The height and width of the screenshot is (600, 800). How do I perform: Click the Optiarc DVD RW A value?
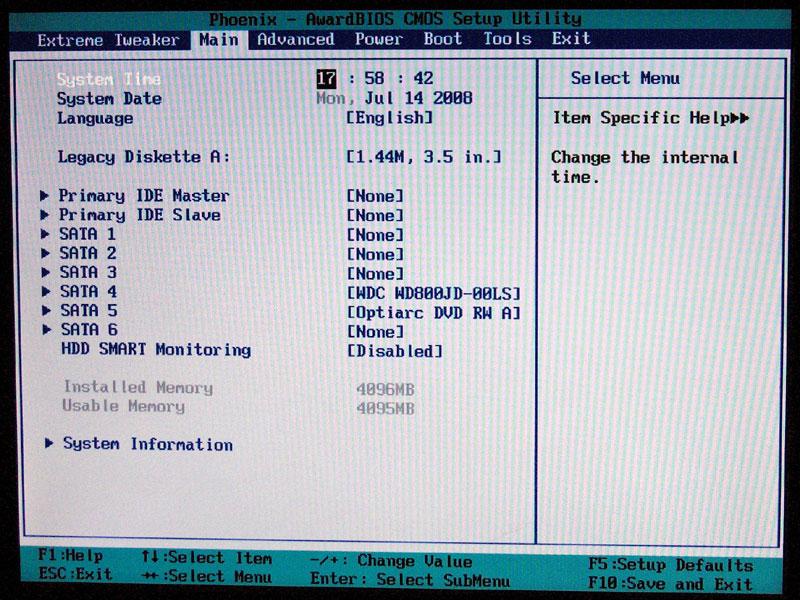434,313
